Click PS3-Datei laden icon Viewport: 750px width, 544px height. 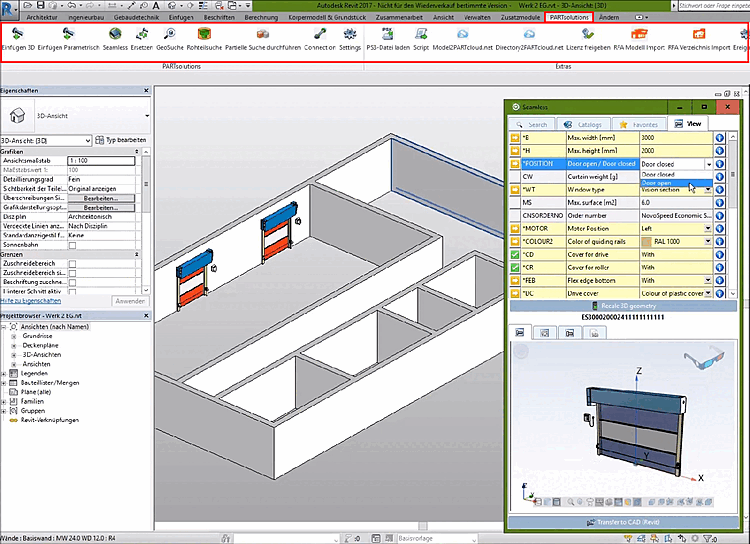pos(387,33)
